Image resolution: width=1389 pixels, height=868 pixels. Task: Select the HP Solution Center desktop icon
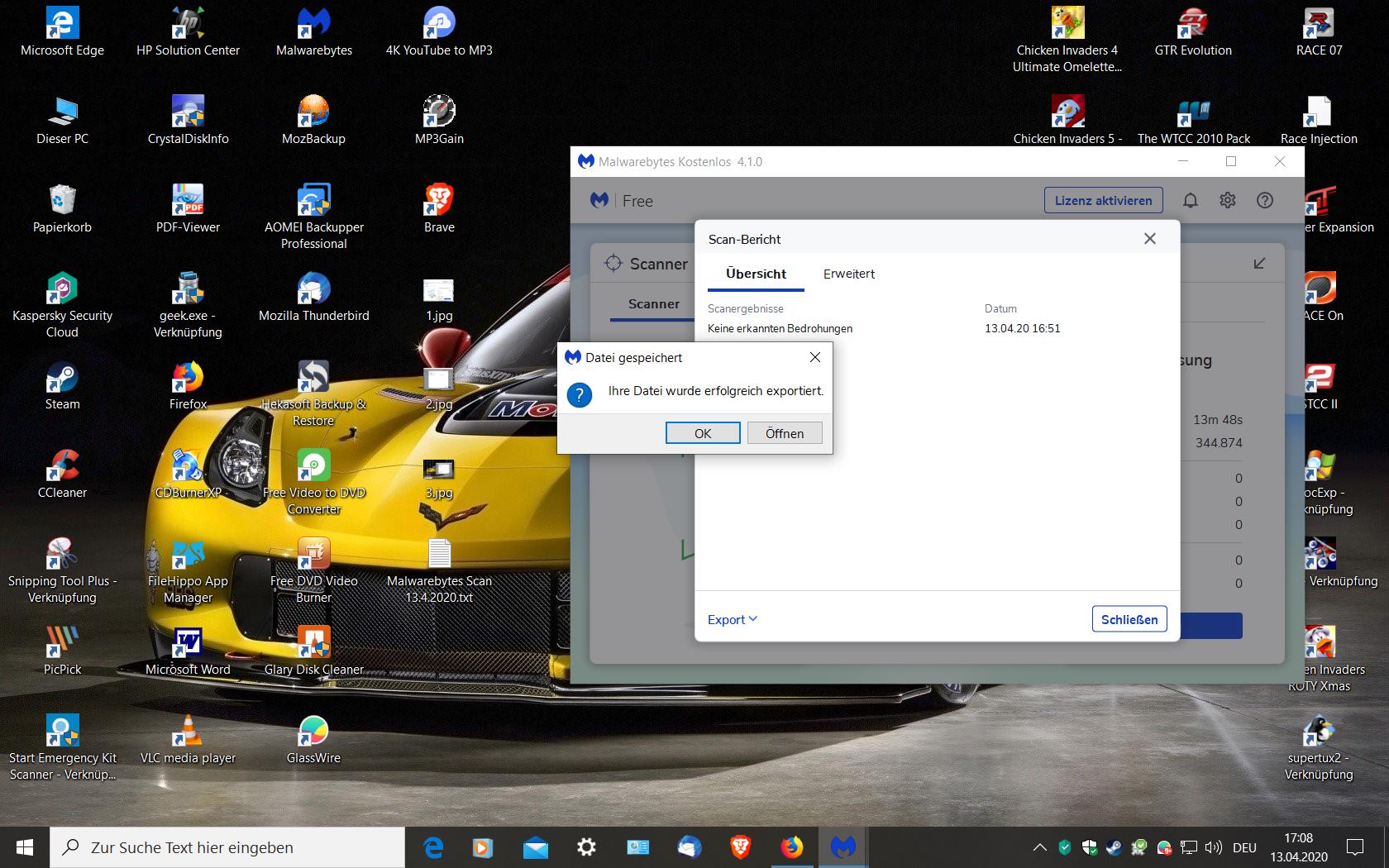click(188, 32)
